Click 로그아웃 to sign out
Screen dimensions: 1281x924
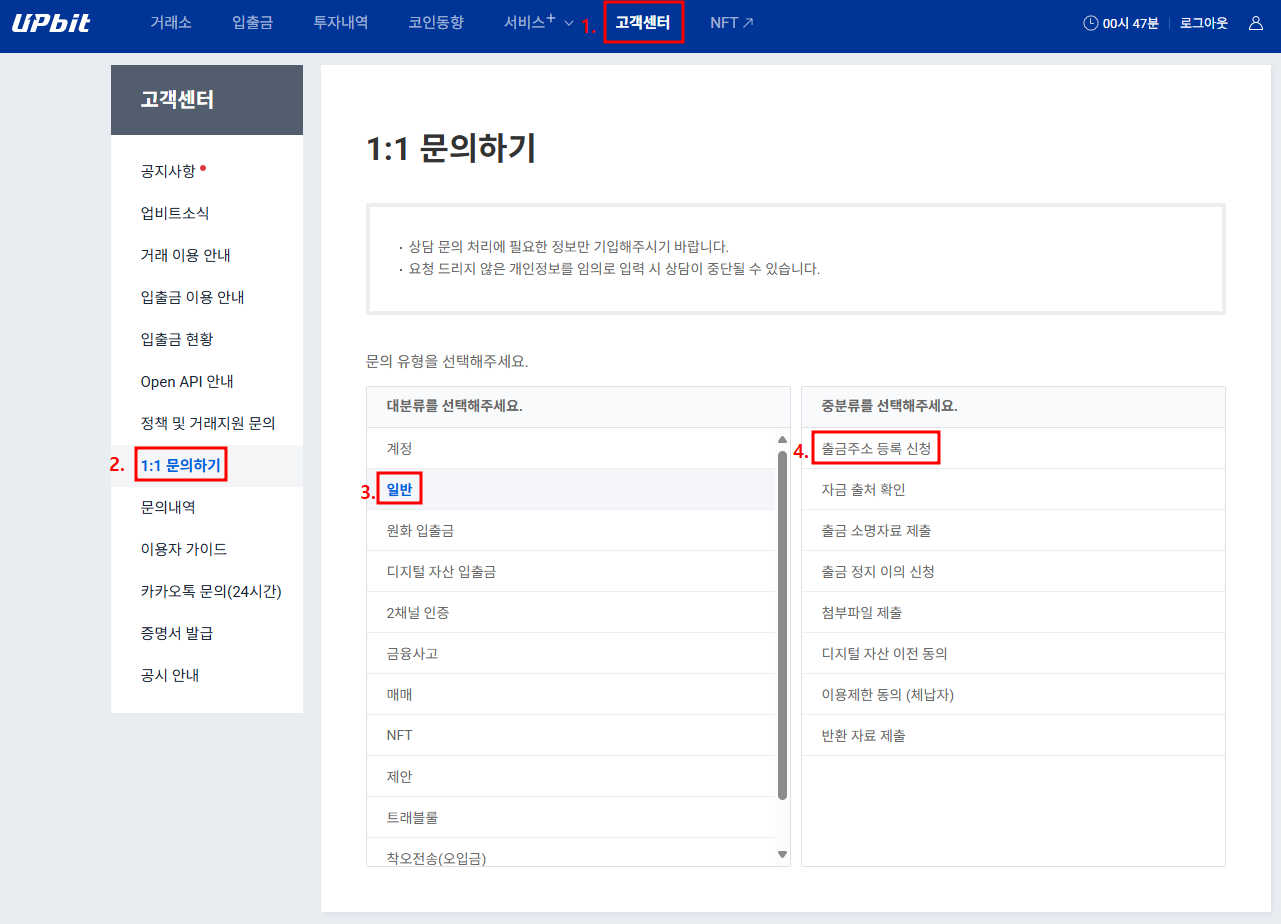coord(1202,22)
